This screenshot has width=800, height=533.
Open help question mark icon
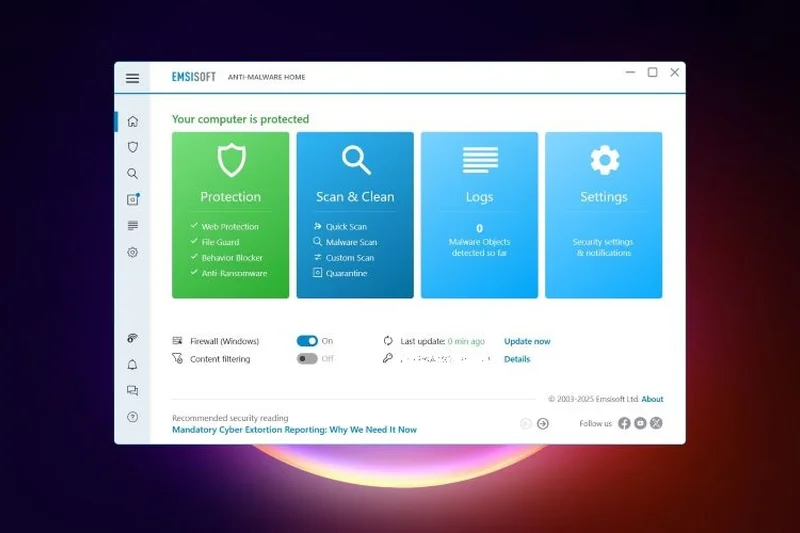[133, 417]
